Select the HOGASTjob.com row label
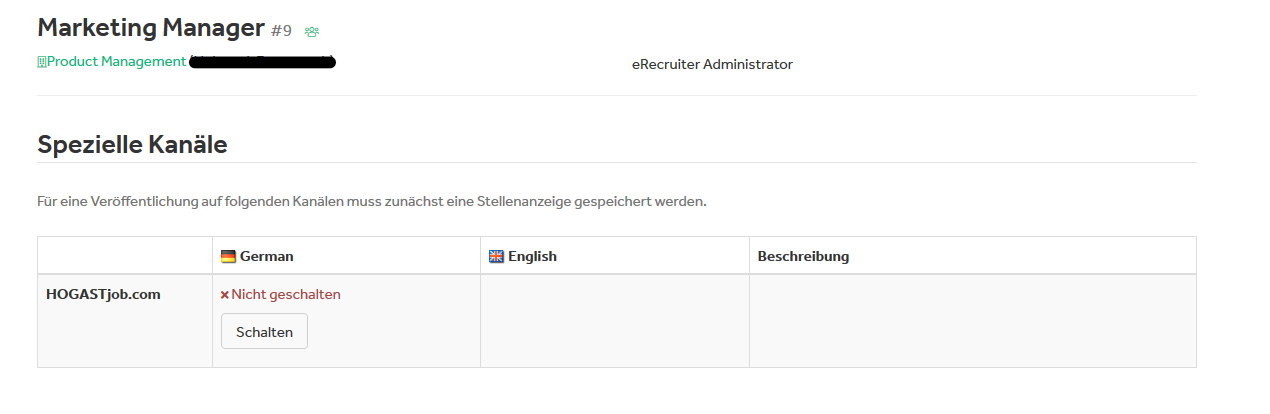 click(103, 294)
